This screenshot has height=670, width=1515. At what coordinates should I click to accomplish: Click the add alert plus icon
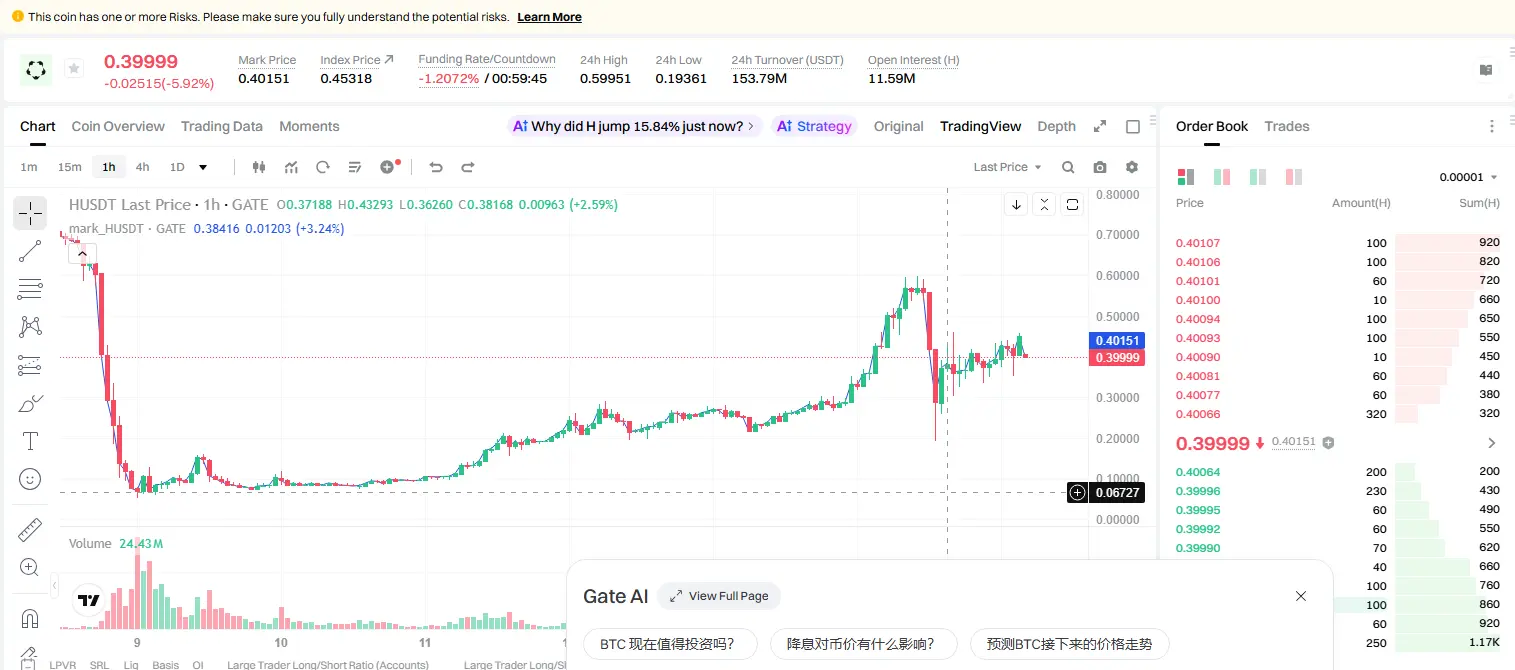pos(388,167)
